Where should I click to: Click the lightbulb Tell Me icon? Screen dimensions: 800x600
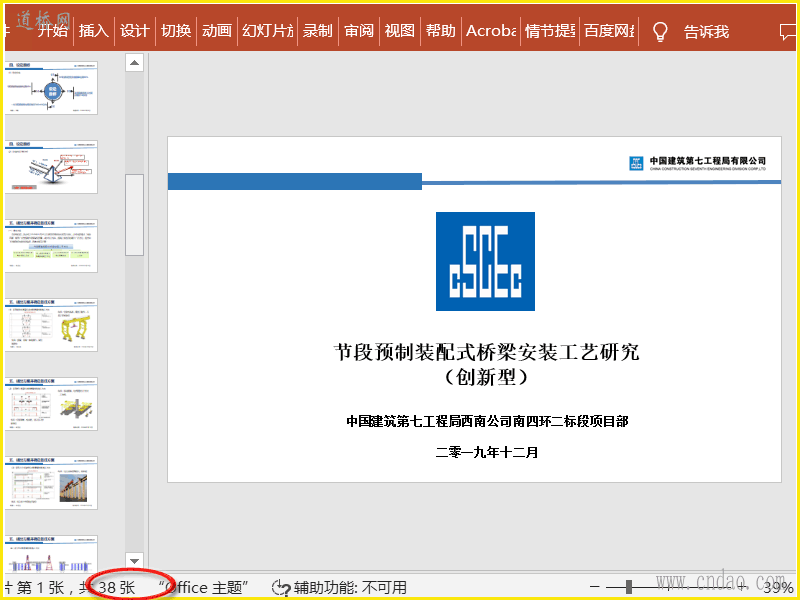tap(660, 32)
